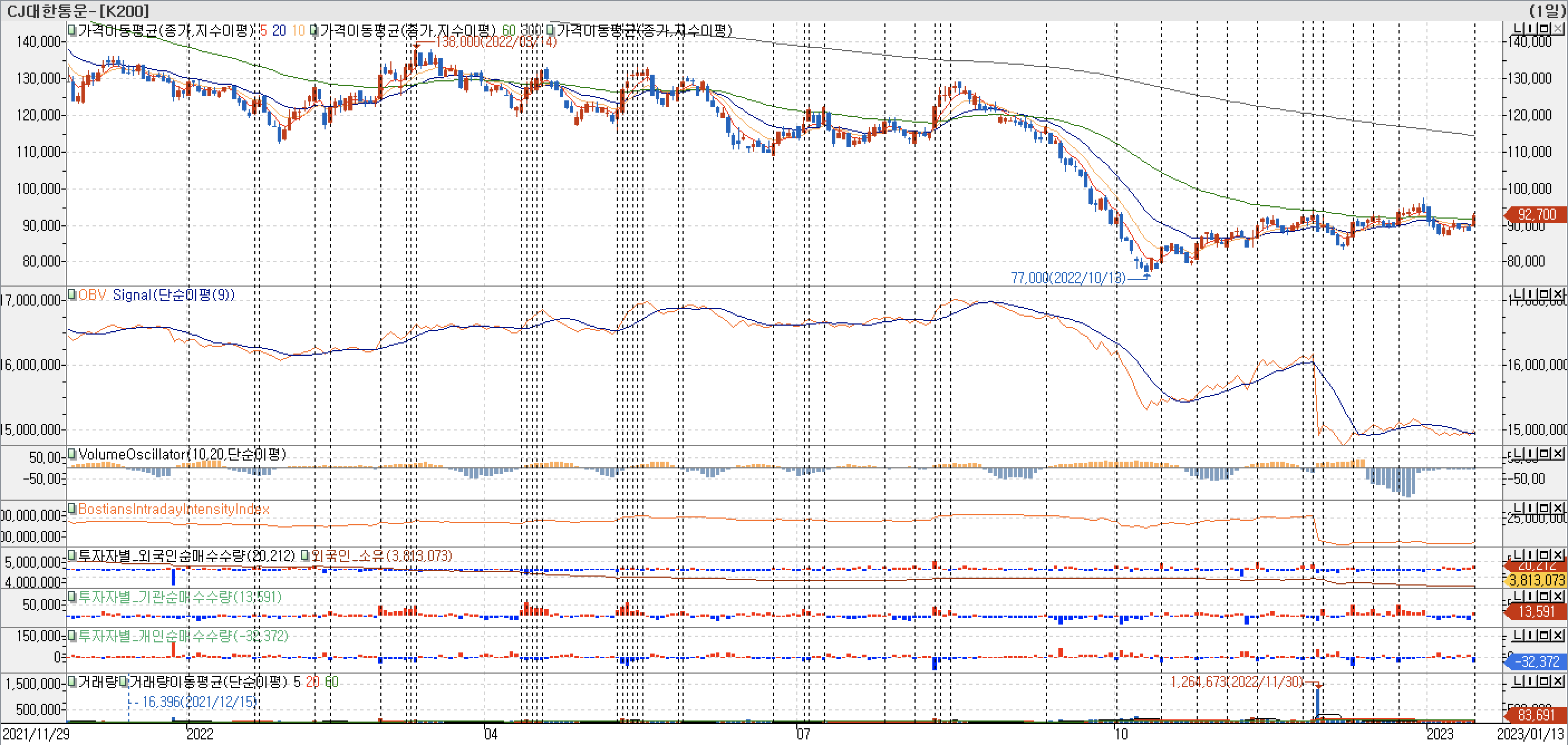Click the 77,000 low price annotation

1068,278
